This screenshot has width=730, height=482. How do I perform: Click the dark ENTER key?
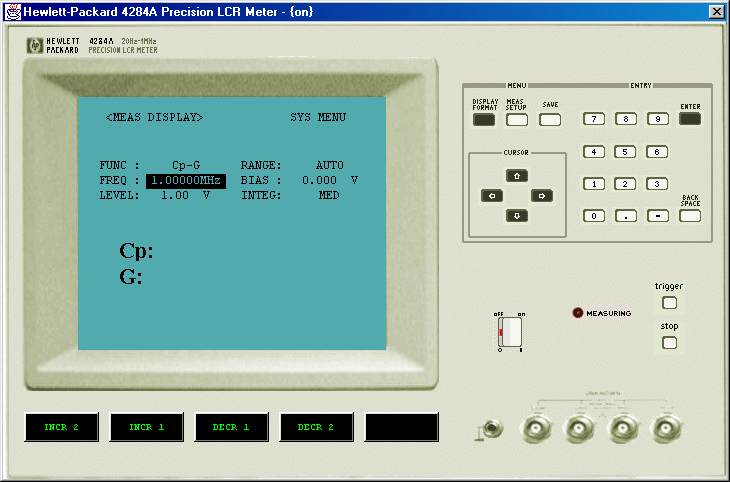point(690,119)
